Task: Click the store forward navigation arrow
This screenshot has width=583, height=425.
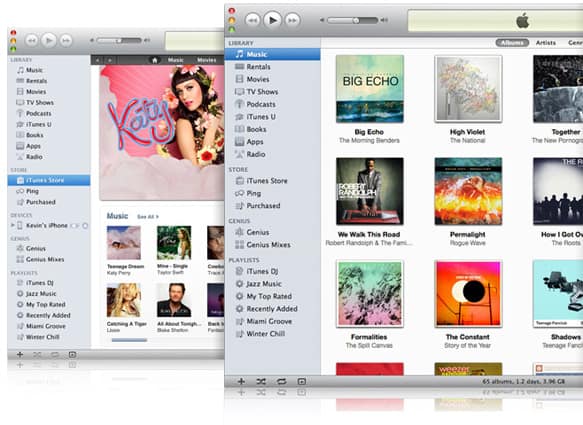Action: pos(110,60)
